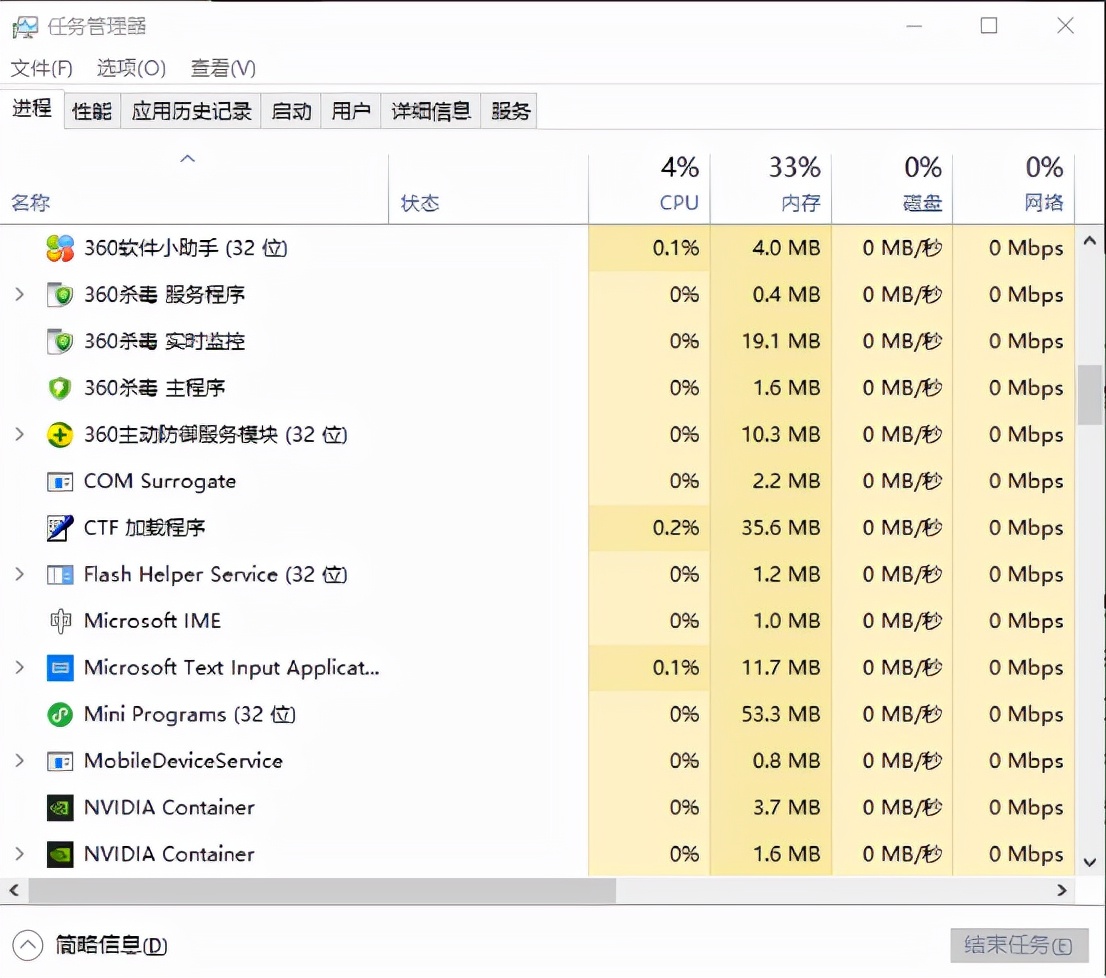Open the 文件(F) menu
The width and height of the screenshot is (1106, 978).
[x=42, y=68]
